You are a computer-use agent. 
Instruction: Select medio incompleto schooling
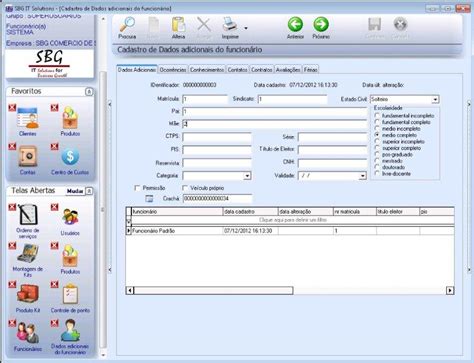click(377, 128)
